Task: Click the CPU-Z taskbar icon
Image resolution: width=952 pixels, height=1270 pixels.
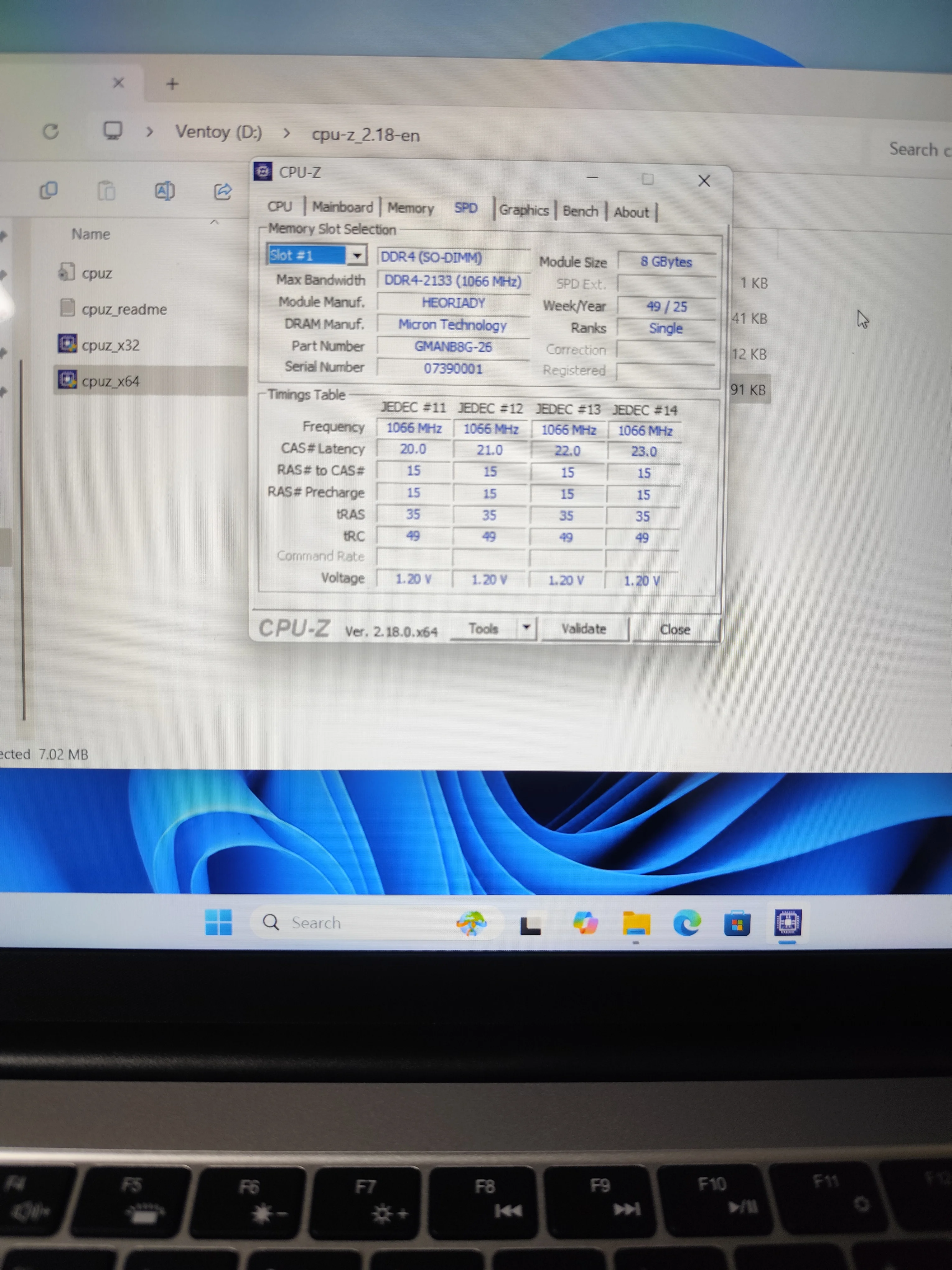Action: pyautogui.click(x=788, y=923)
